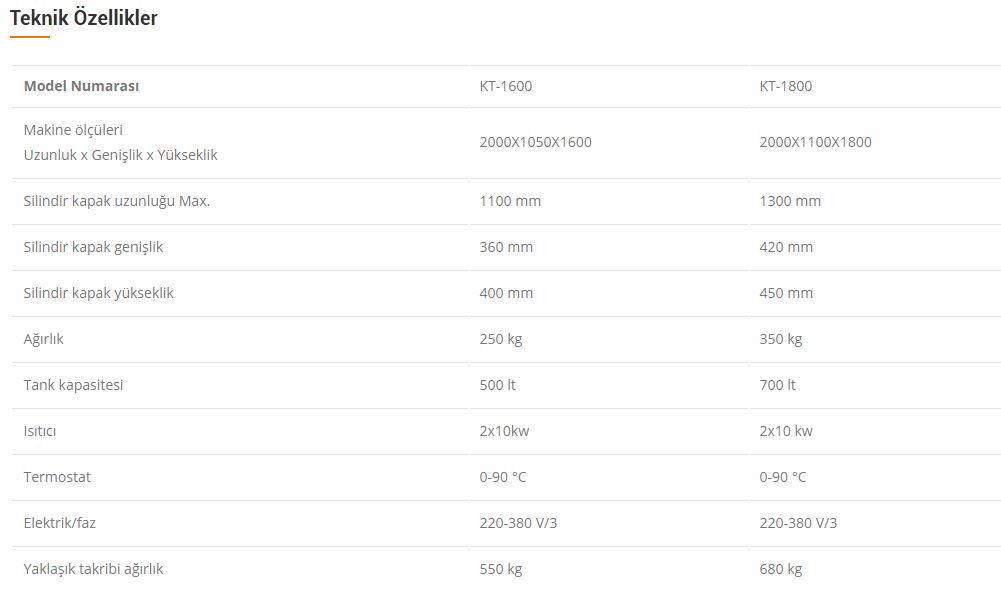
Task: Click the 2000X1050X1600 dimensions cell
Action: pos(535,142)
